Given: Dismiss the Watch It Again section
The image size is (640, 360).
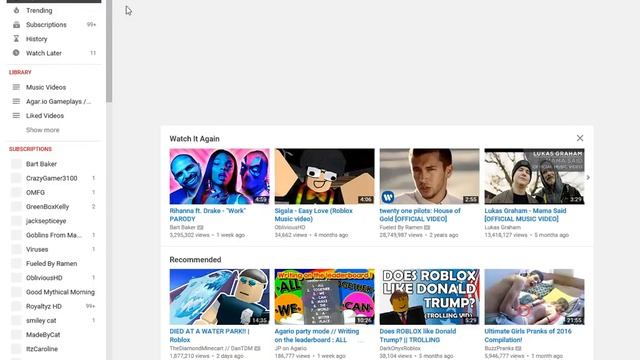Looking at the screenshot, I should 580,138.
